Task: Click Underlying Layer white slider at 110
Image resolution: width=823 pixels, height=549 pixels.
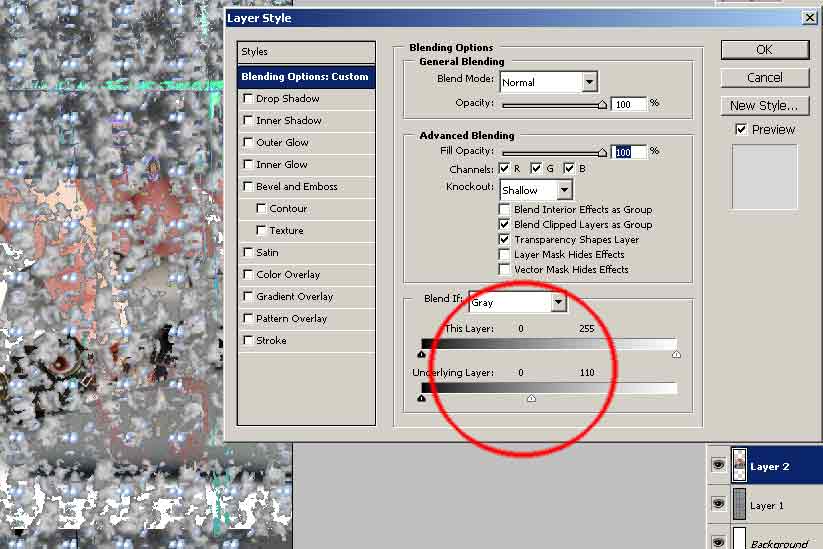Action: click(x=531, y=398)
